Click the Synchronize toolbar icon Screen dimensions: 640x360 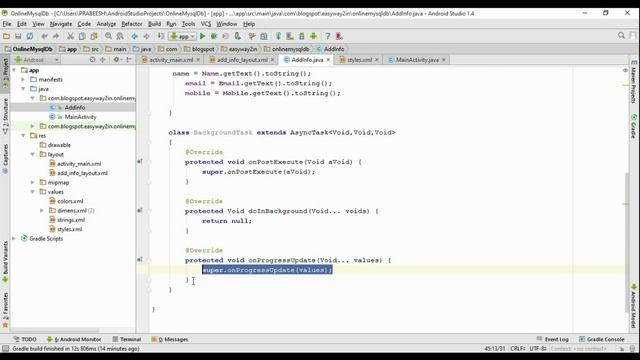pyautogui.click(x=30, y=36)
